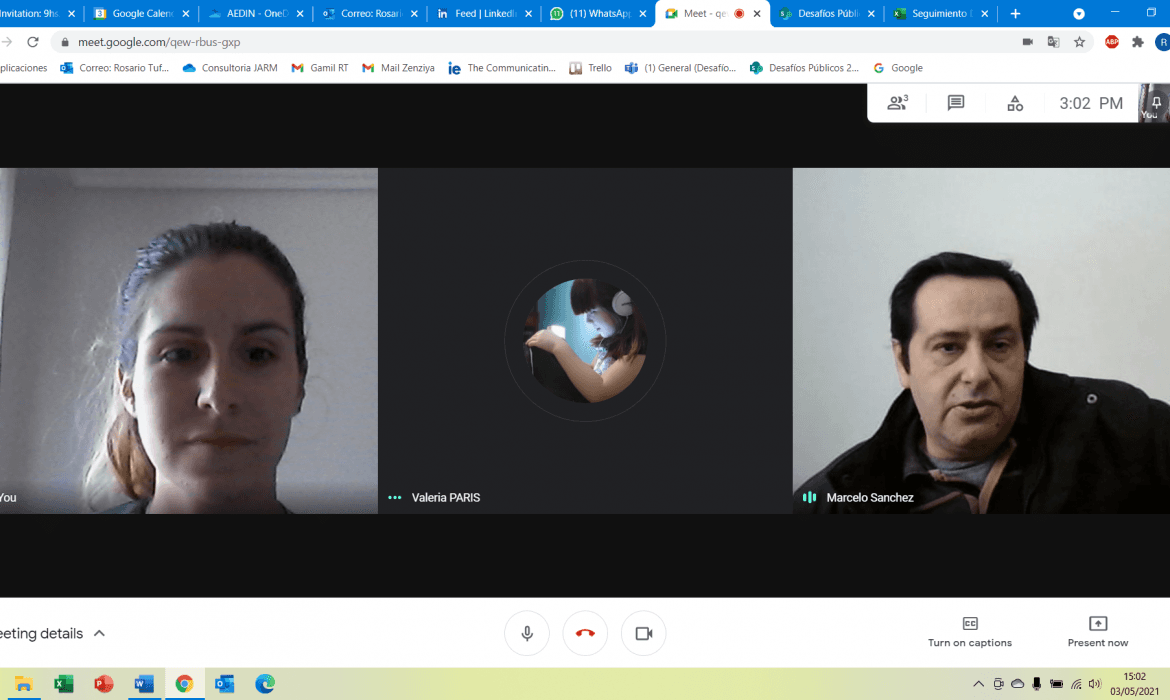Open the participants list icon
Image resolution: width=1170 pixels, height=700 pixels.
pos(897,103)
